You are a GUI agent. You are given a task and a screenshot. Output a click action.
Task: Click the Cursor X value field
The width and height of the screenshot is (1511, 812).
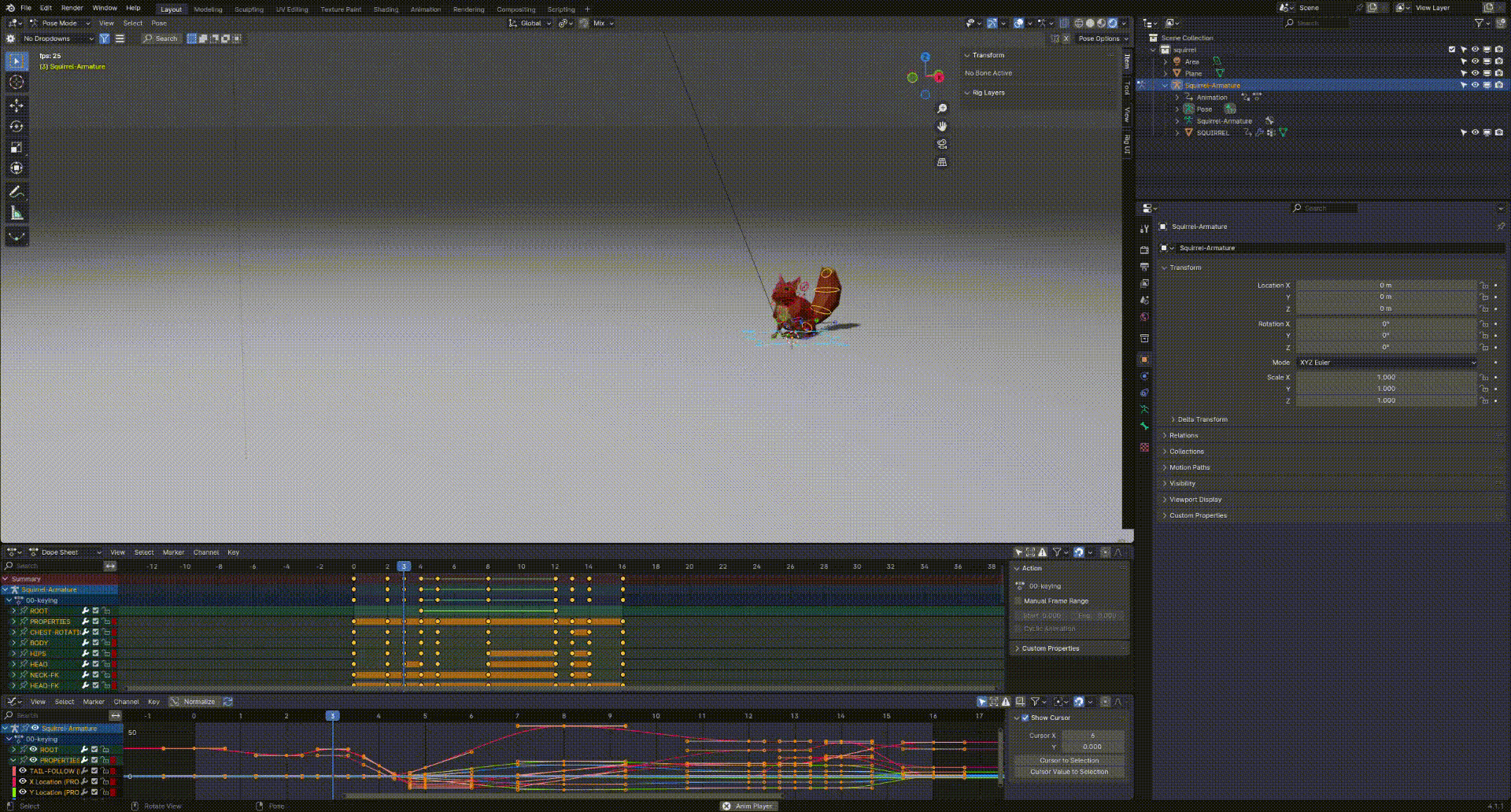coord(1092,735)
